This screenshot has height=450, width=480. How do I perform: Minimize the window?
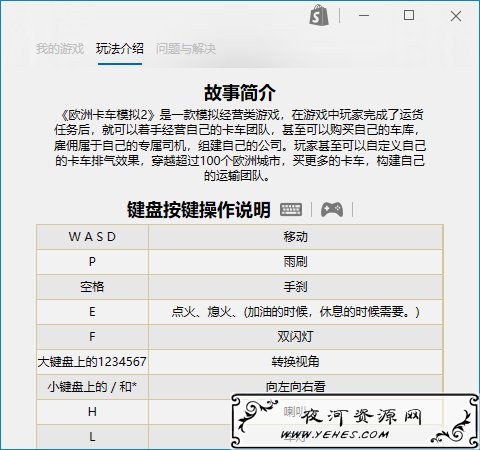(364, 15)
